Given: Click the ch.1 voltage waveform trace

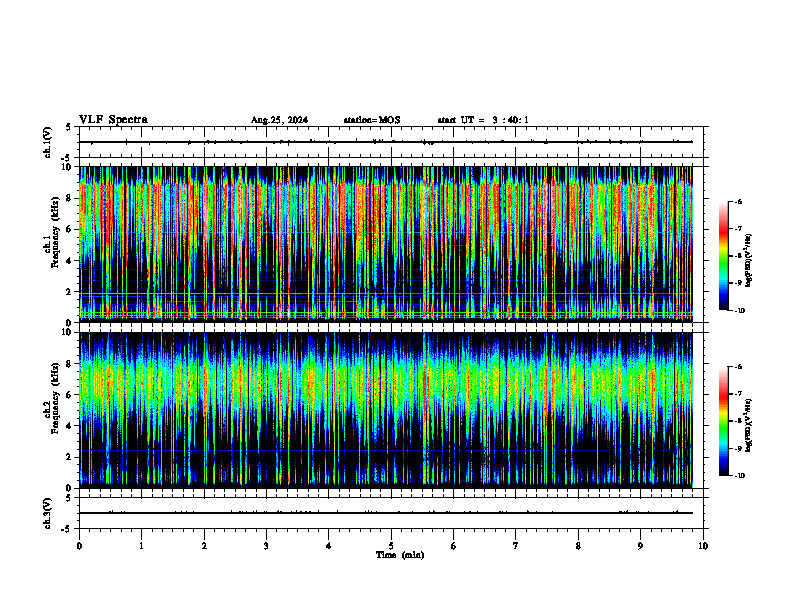Looking at the screenshot, I should [x=386, y=142].
